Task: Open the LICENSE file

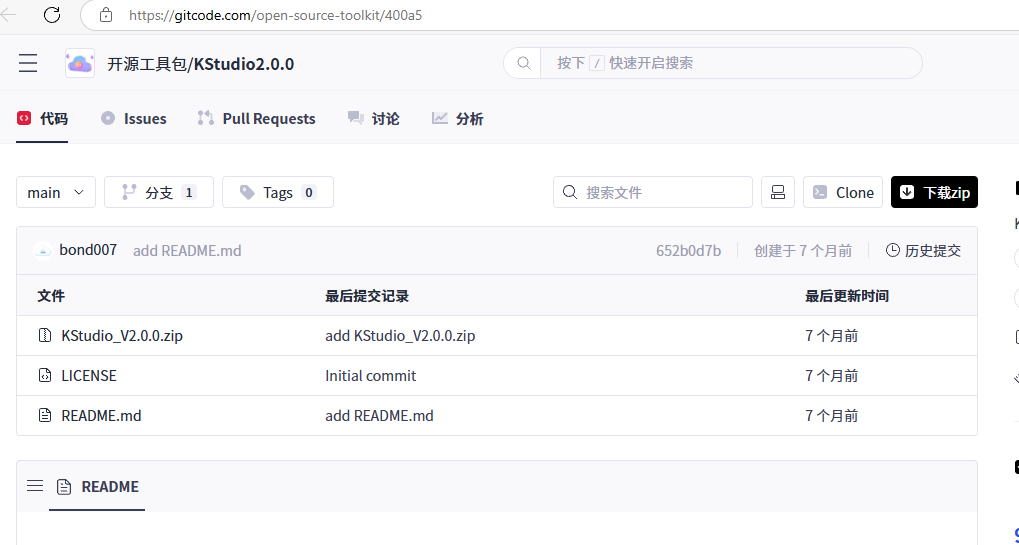Action: coord(89,375)
